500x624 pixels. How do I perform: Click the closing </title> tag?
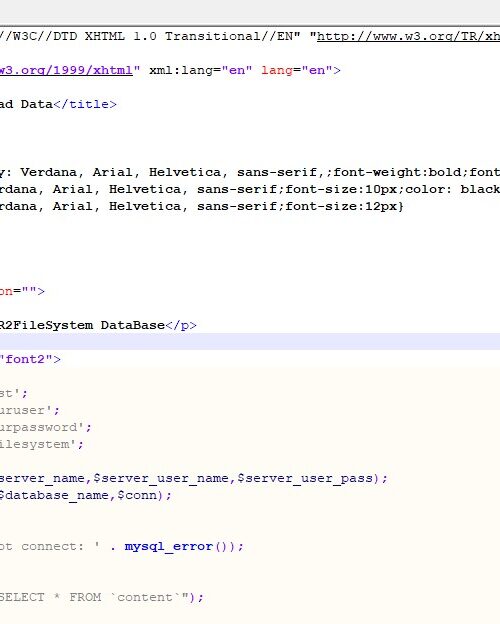[85, 104]
